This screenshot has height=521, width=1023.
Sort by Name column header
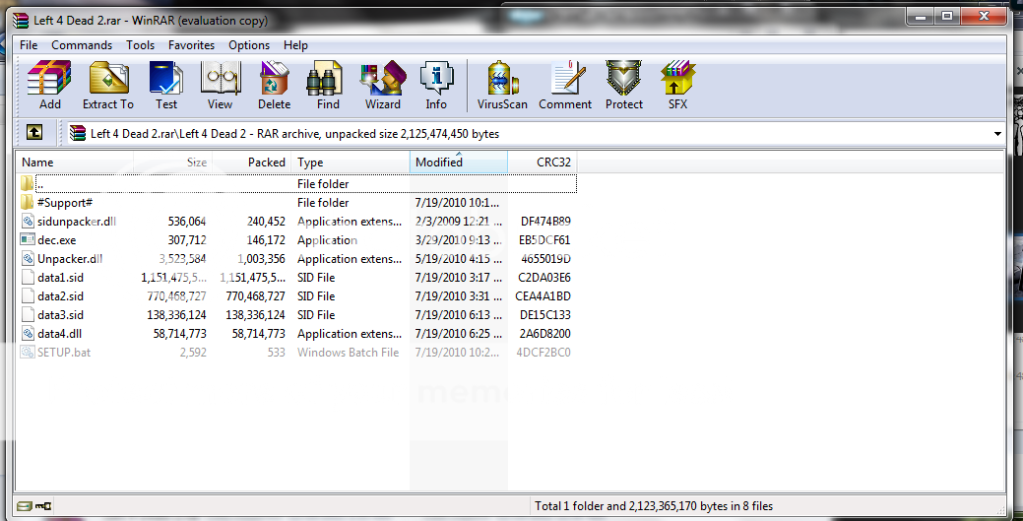(75, 162)
